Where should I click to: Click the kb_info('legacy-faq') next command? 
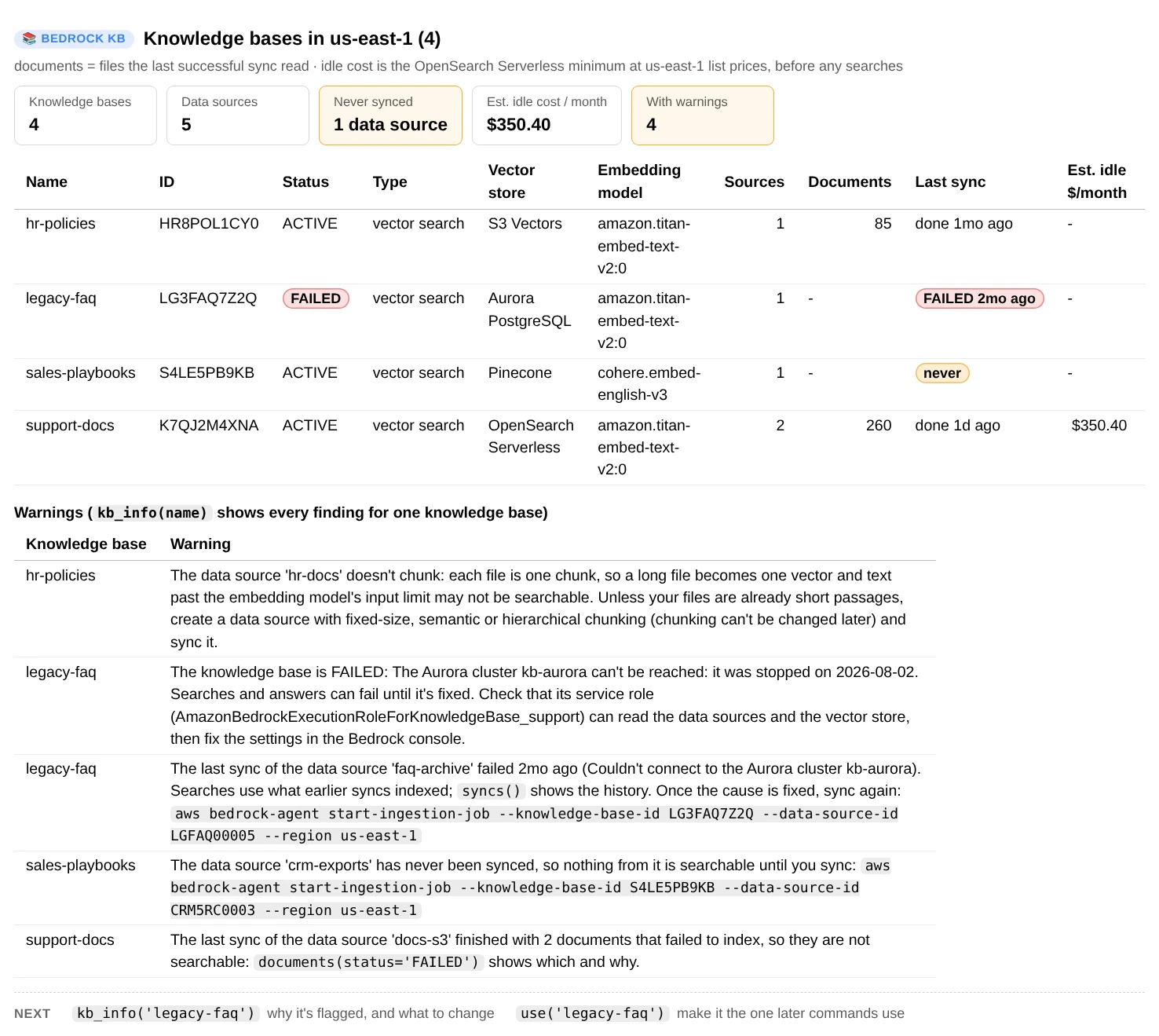pos(166,1013)
